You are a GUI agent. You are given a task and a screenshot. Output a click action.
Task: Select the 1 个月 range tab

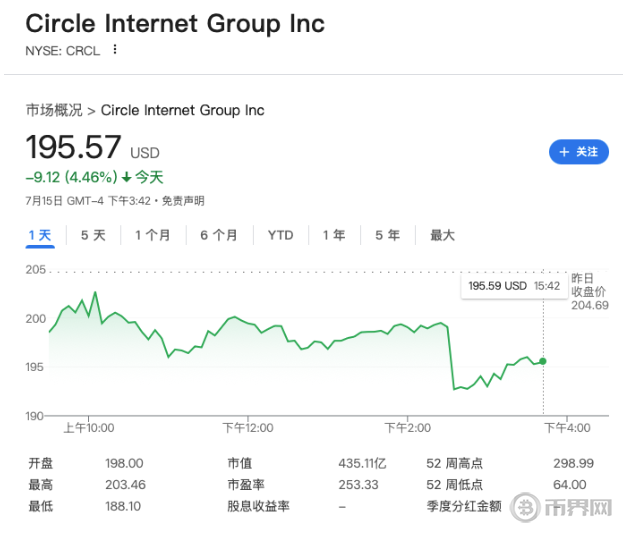point(153,235)
